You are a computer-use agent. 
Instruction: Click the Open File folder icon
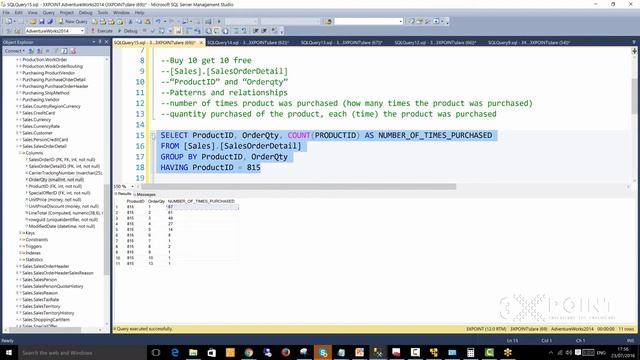coord(33,21)
